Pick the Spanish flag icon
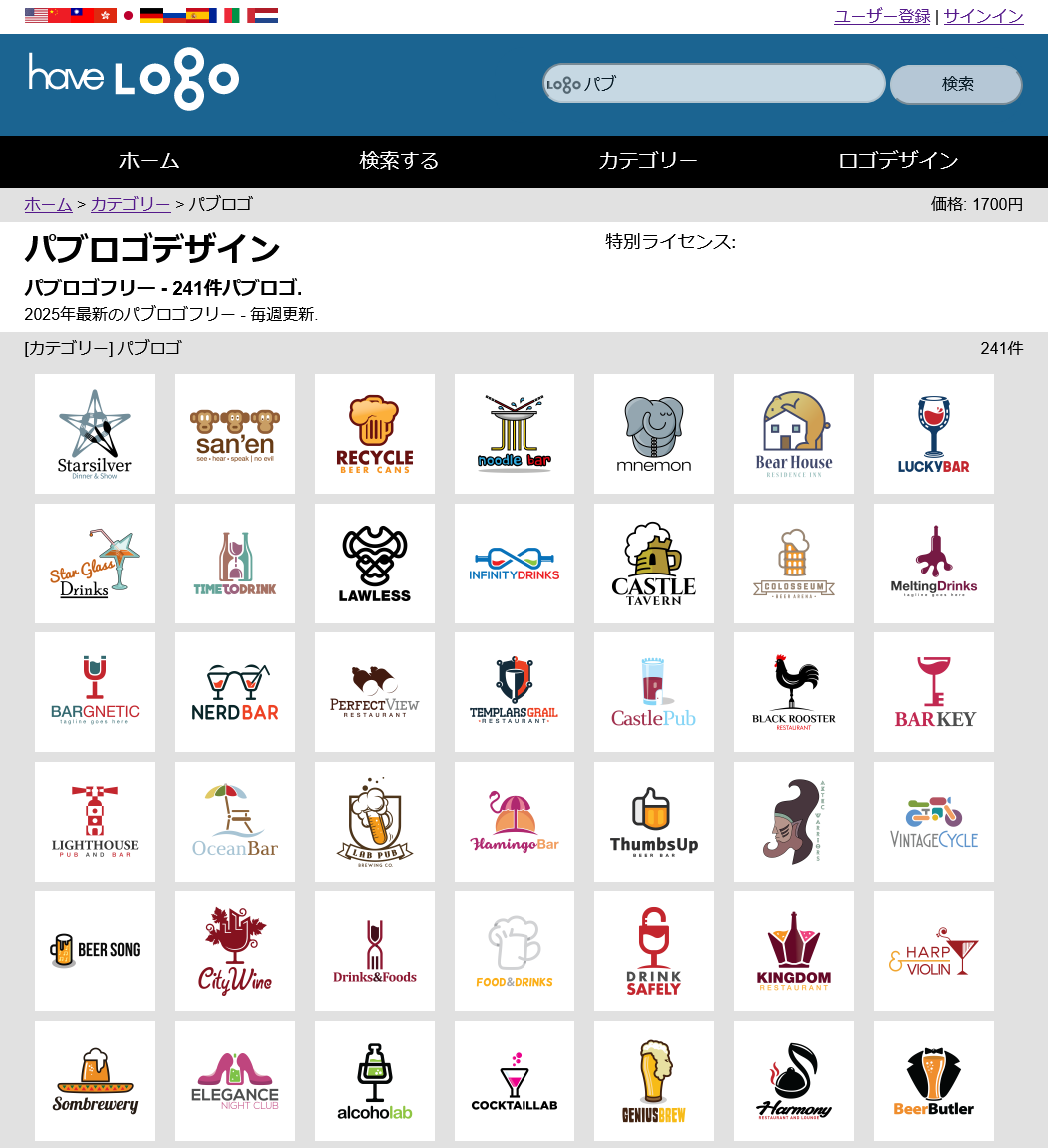The width and height of the screenshot is (1048, 1148). (198, 15)
